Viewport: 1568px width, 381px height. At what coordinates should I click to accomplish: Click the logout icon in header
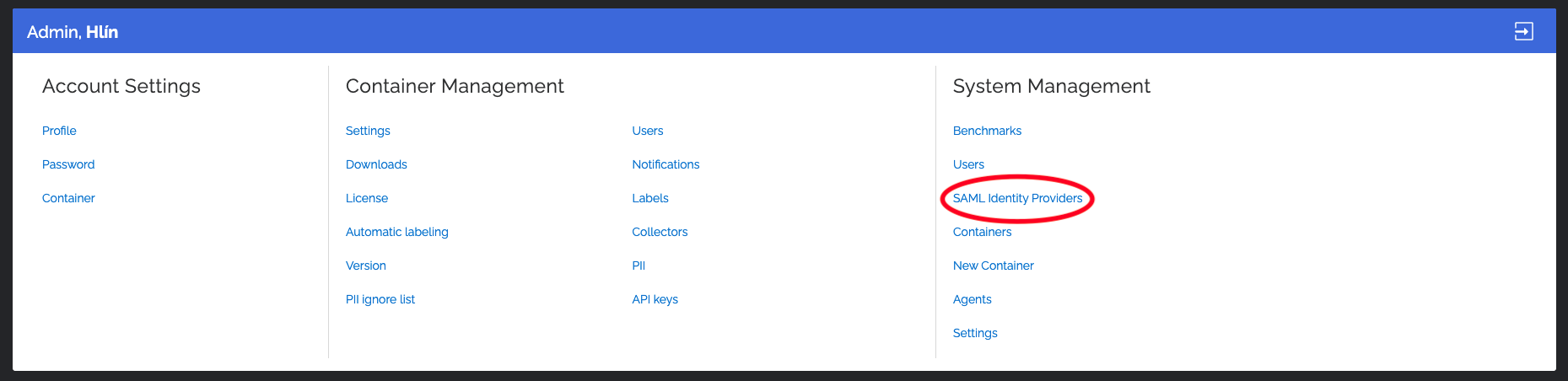pos(1523,32)
